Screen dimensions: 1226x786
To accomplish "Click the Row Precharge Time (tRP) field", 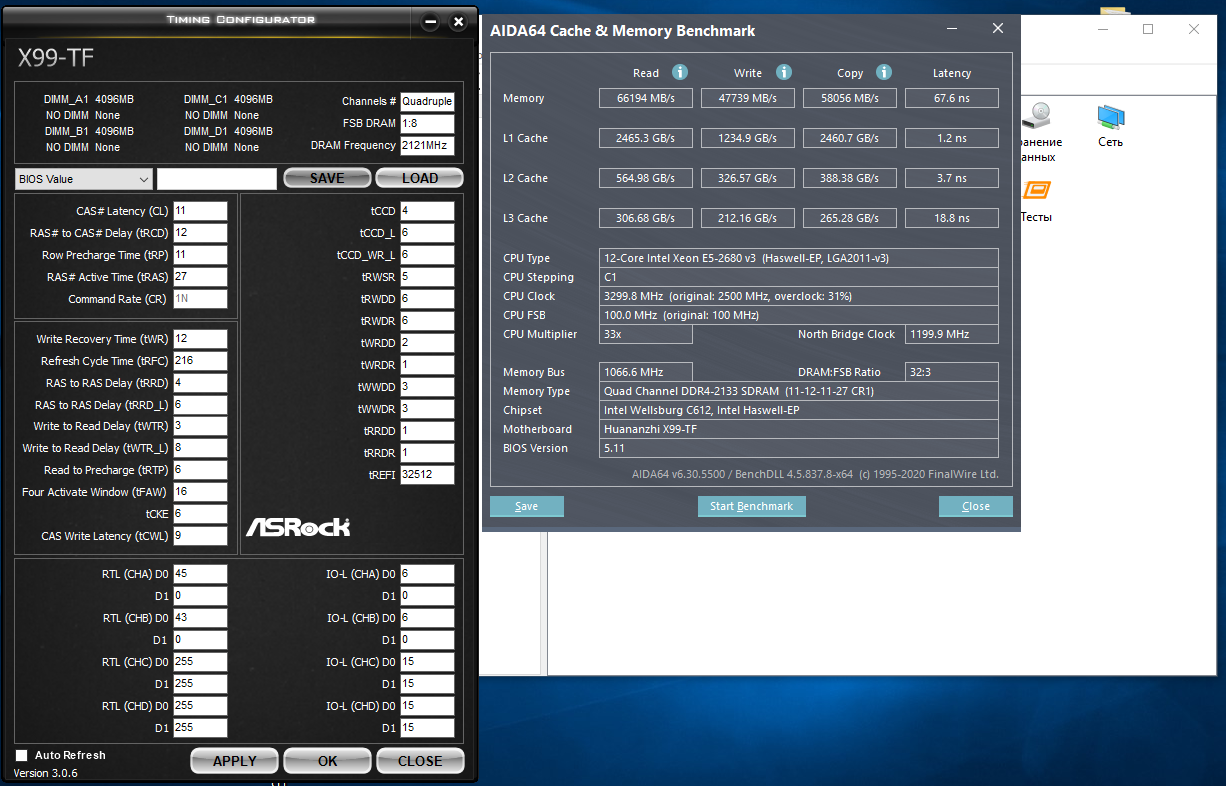I will (x=200, y=255).
